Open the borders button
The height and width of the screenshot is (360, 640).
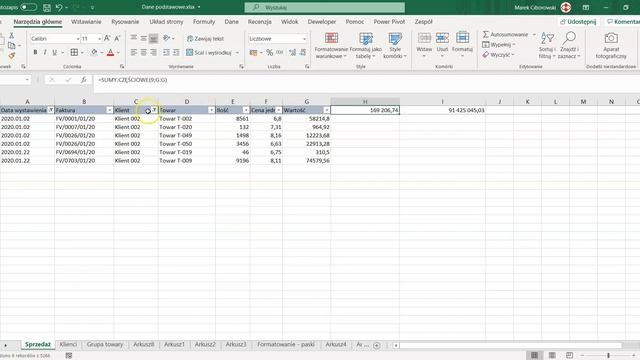(x=74, y=52)
